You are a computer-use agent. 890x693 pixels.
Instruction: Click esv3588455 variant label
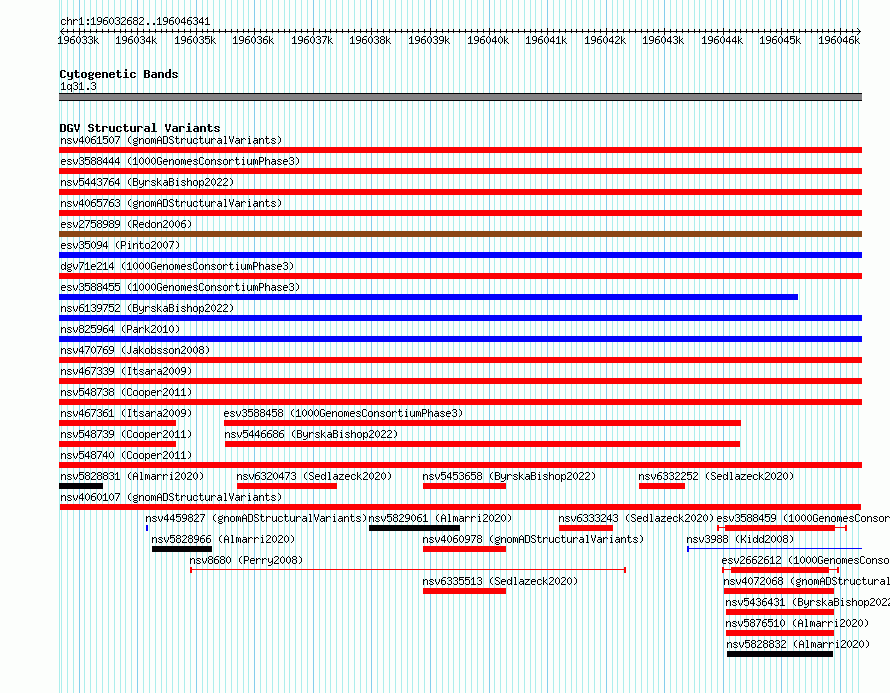click(x=180, y=287)
